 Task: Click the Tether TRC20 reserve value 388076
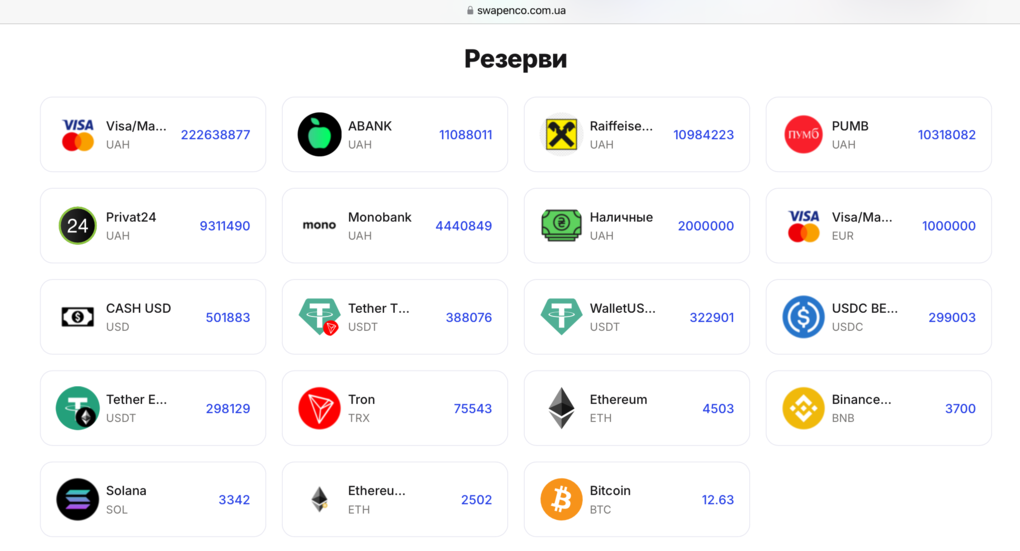pyautogui.click(x=469, y=317)
